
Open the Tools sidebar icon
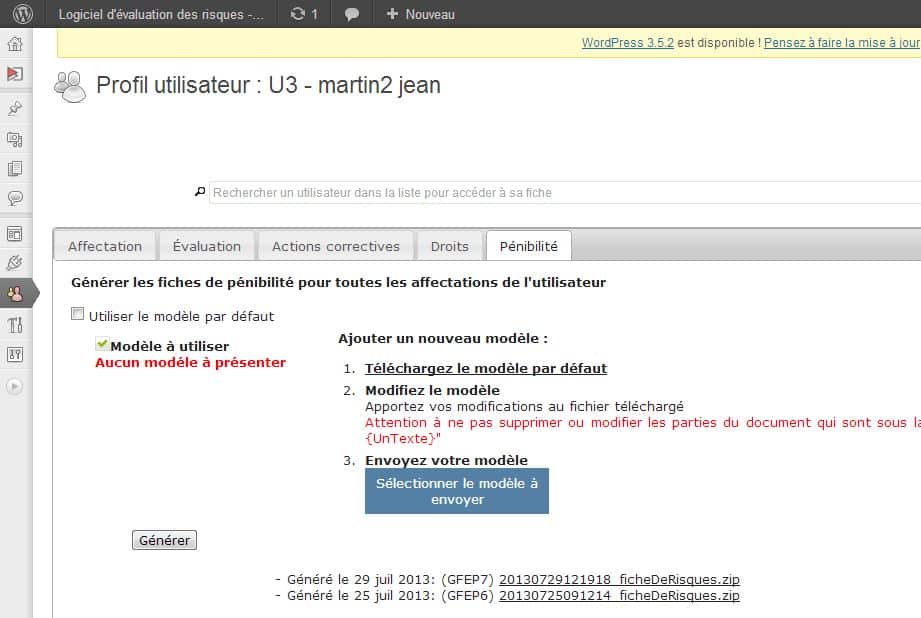15,324
